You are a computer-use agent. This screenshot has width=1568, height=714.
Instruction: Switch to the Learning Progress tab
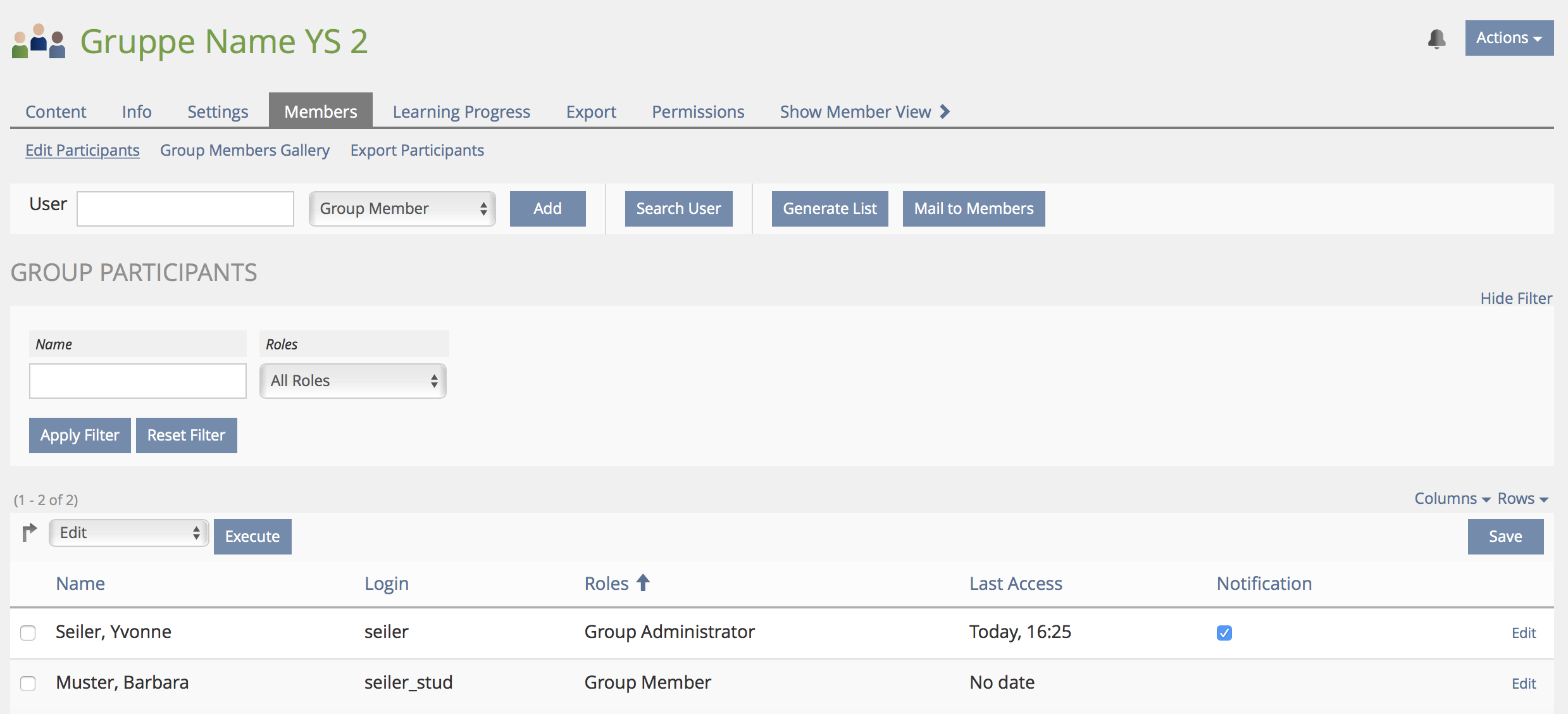click(x=461, y=112)
